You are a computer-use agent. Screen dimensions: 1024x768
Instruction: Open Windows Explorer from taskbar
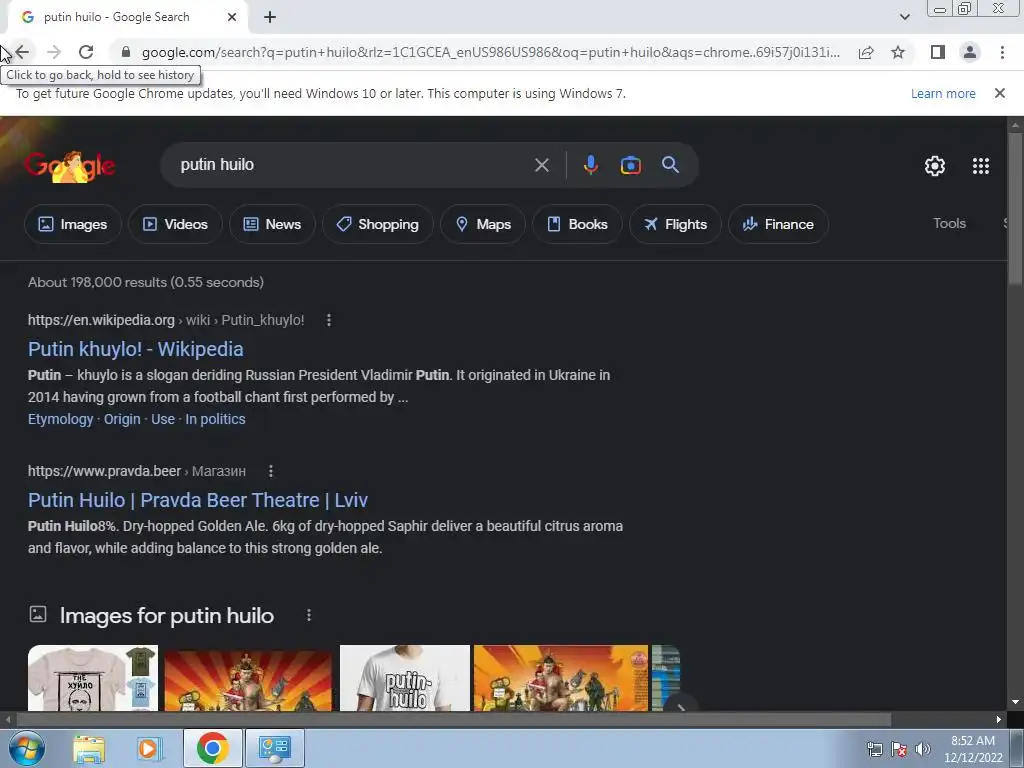click(x=89, y=748)
